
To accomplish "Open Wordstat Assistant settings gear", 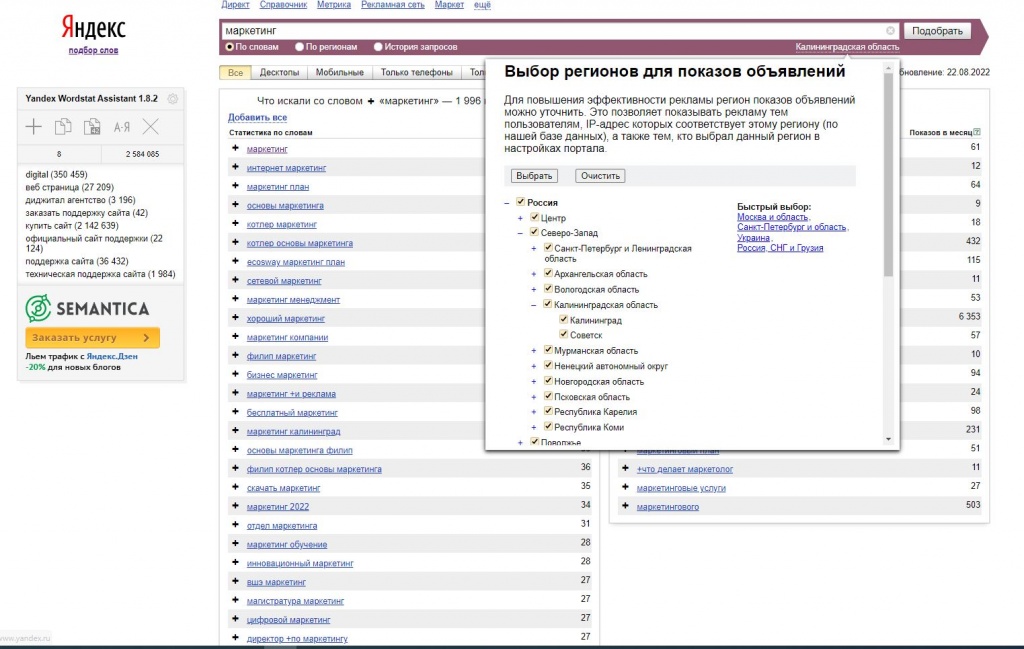I will pyautogui.click(x=173, y=98).
